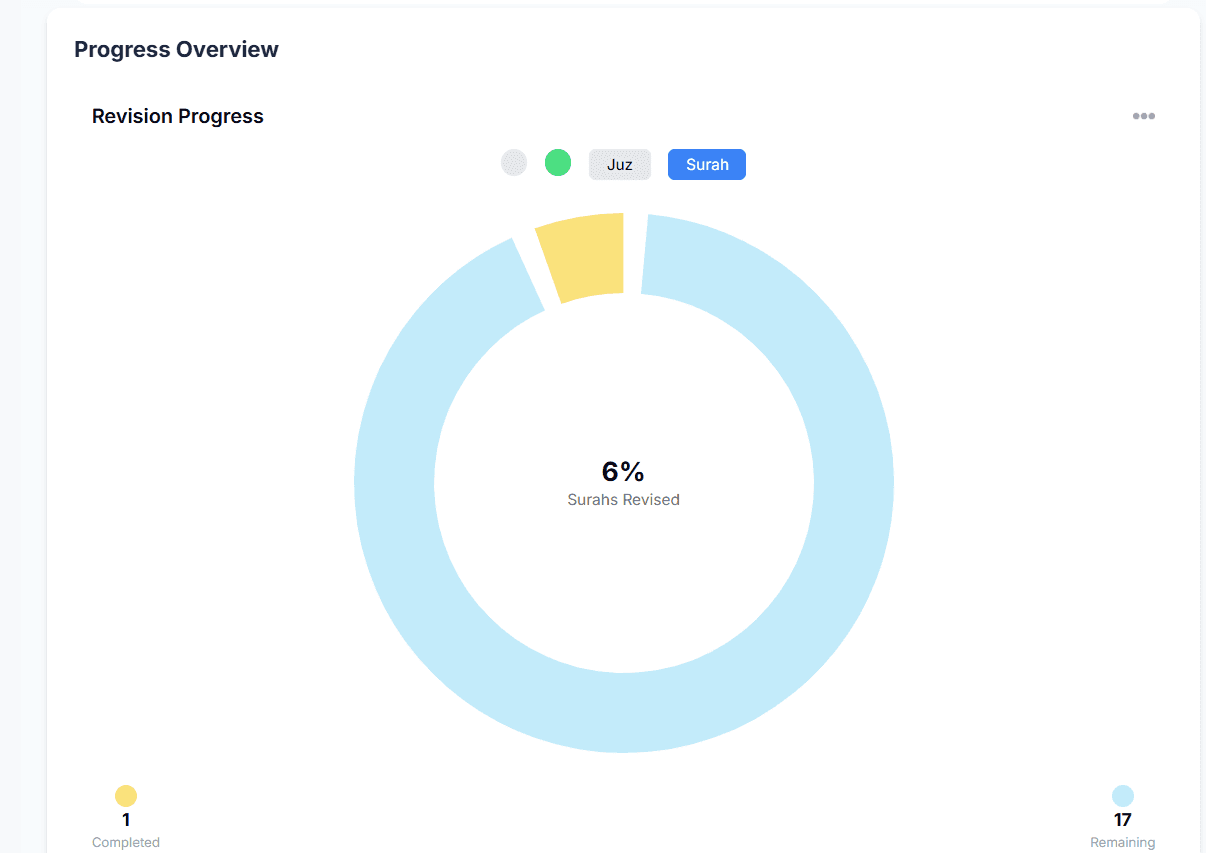Click the yellow Completed legend dot
Viewport: 1206px width, 853px height.
125,796
